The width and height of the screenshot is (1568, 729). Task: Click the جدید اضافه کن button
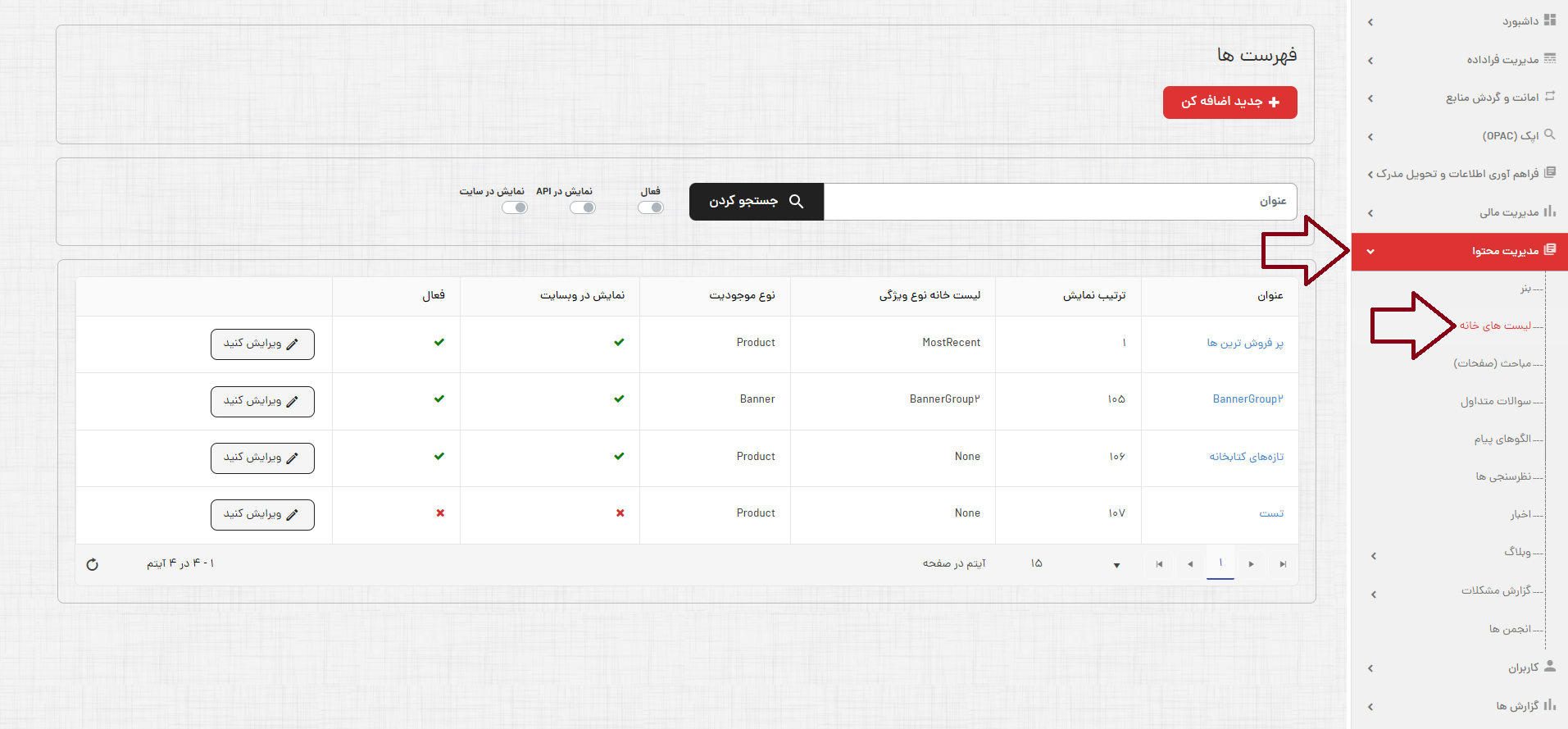(1229, 103)
